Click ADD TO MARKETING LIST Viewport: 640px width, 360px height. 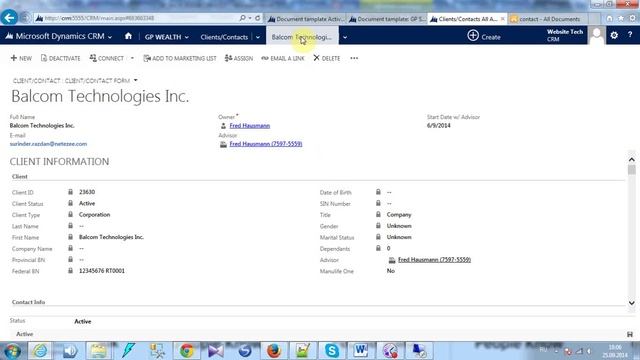tap(180, 58)
